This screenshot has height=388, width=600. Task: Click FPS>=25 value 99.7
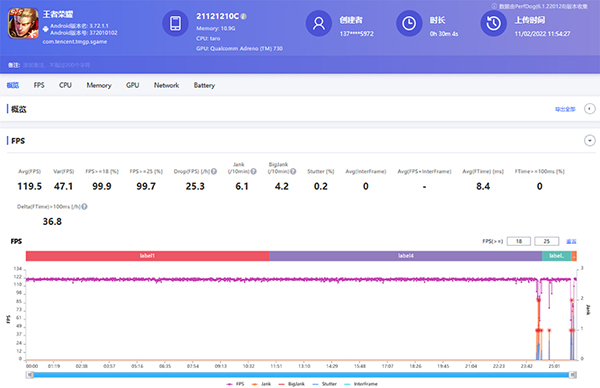tap(146, 186)
